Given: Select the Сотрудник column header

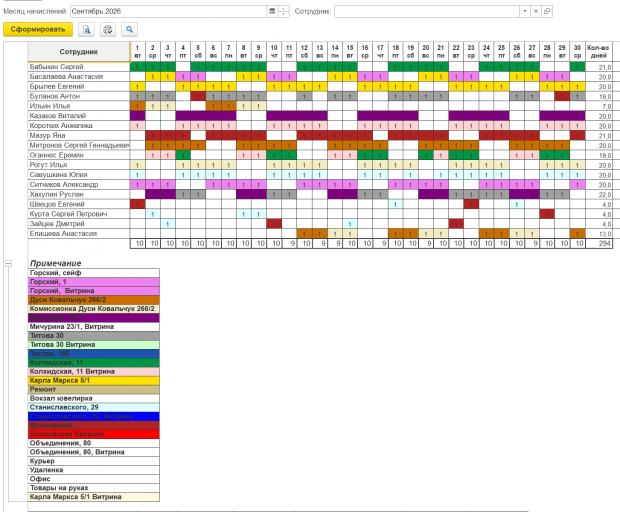Looking at the screenshot, I should [79, 52].
